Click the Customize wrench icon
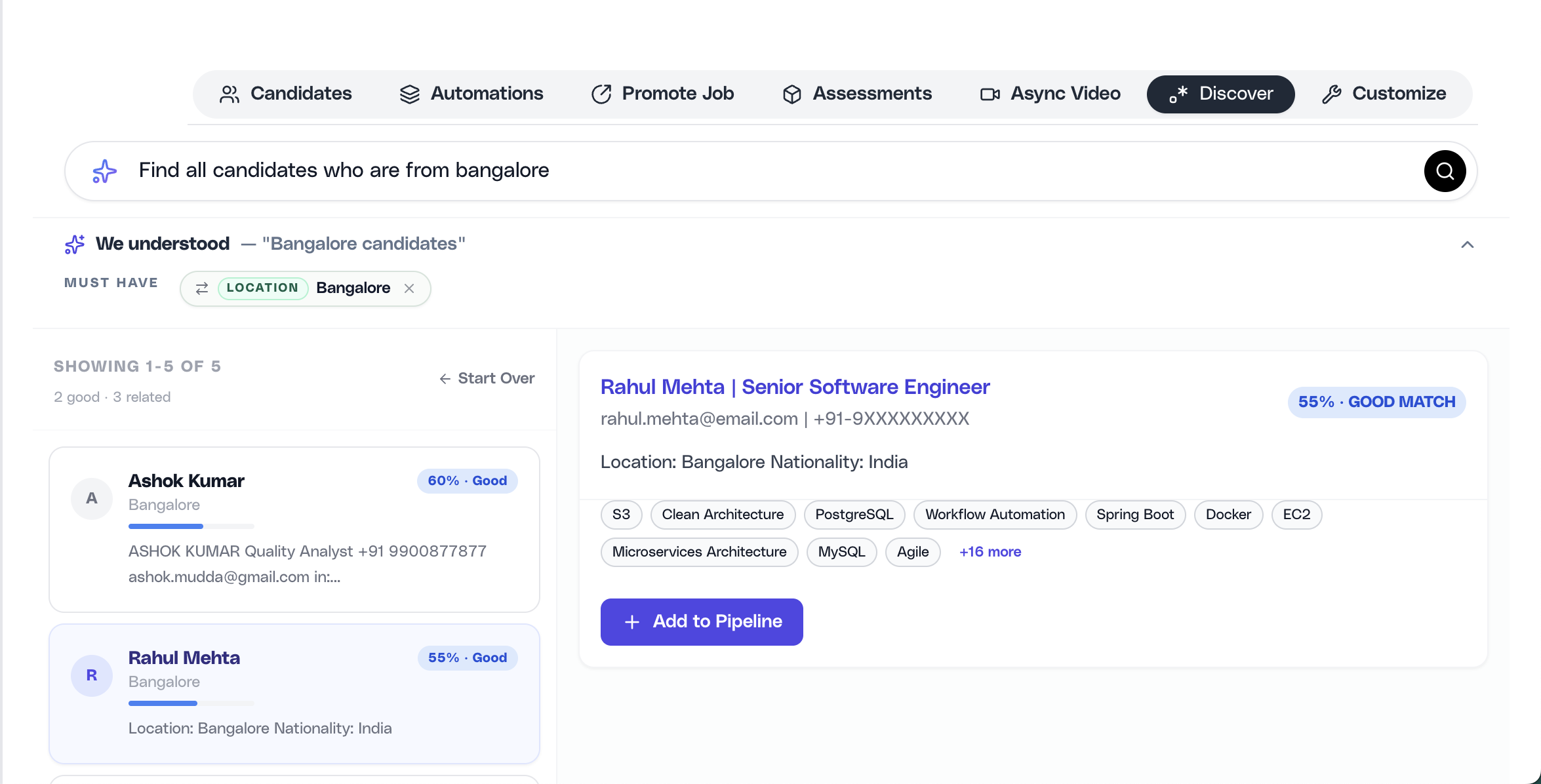The height and width of the screenshot is (784, 1541). pyautogui.click(x=1332, y=94)
